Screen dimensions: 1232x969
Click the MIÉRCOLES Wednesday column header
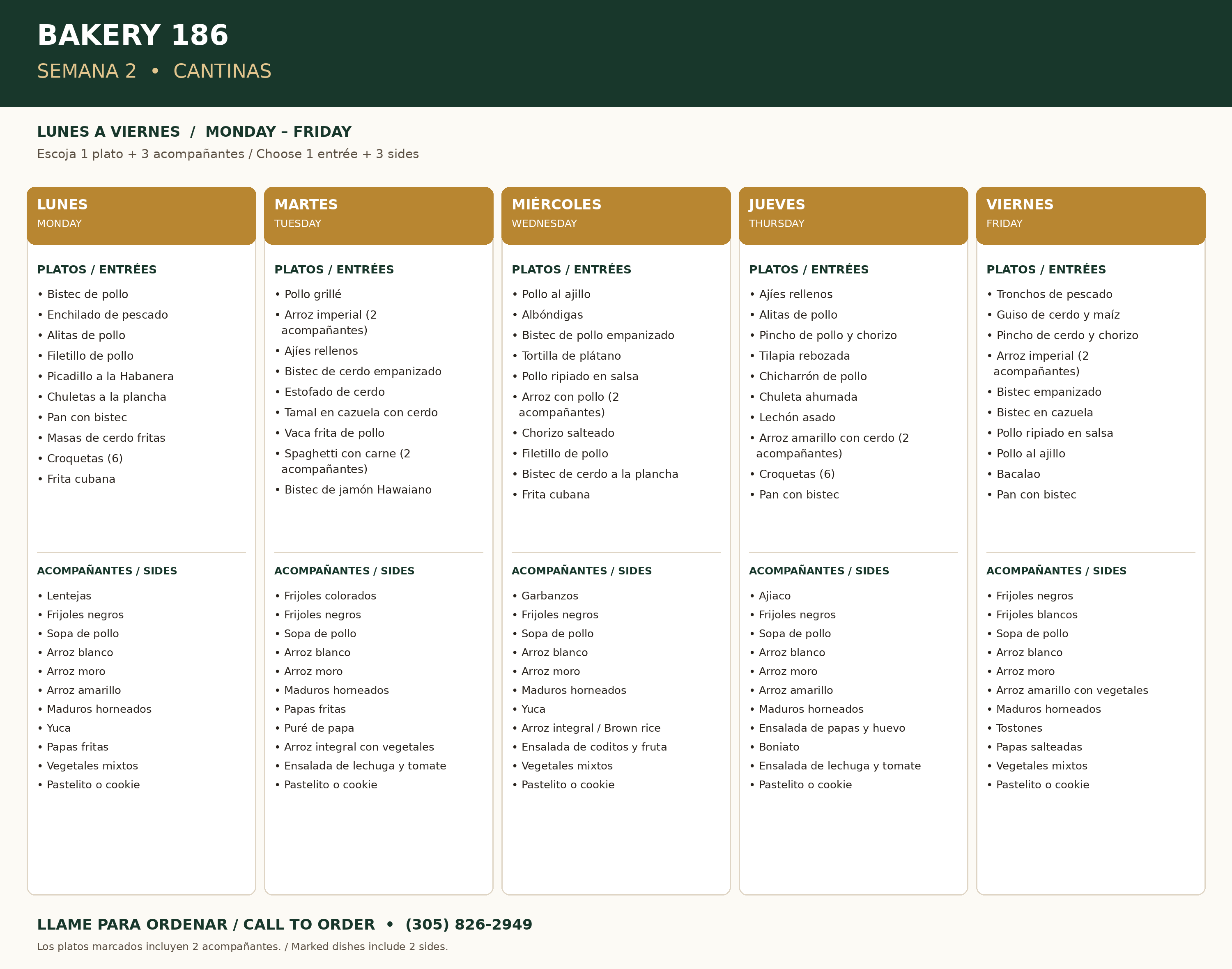coord(616,216)
